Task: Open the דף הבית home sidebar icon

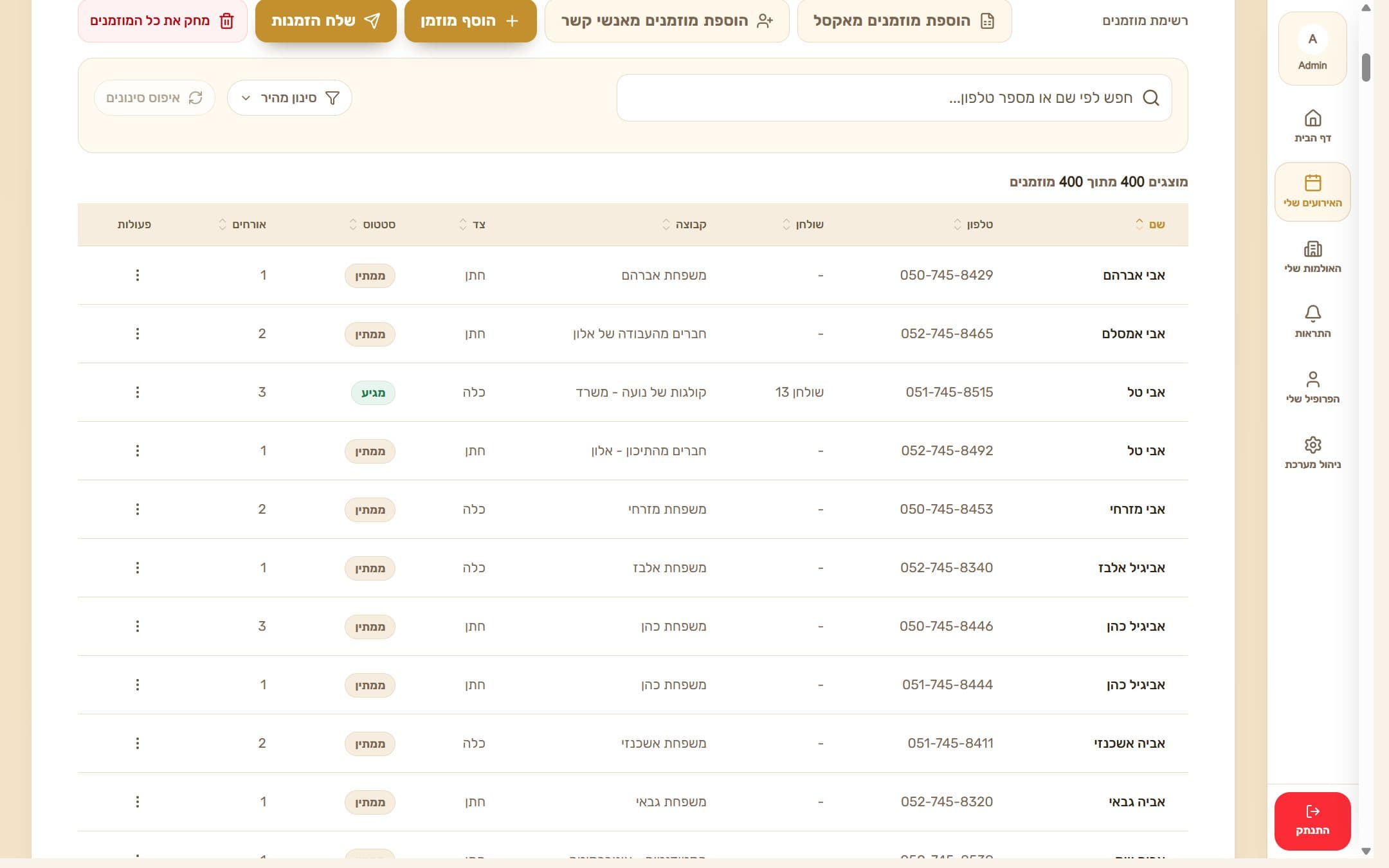Action: point(1312,126)
